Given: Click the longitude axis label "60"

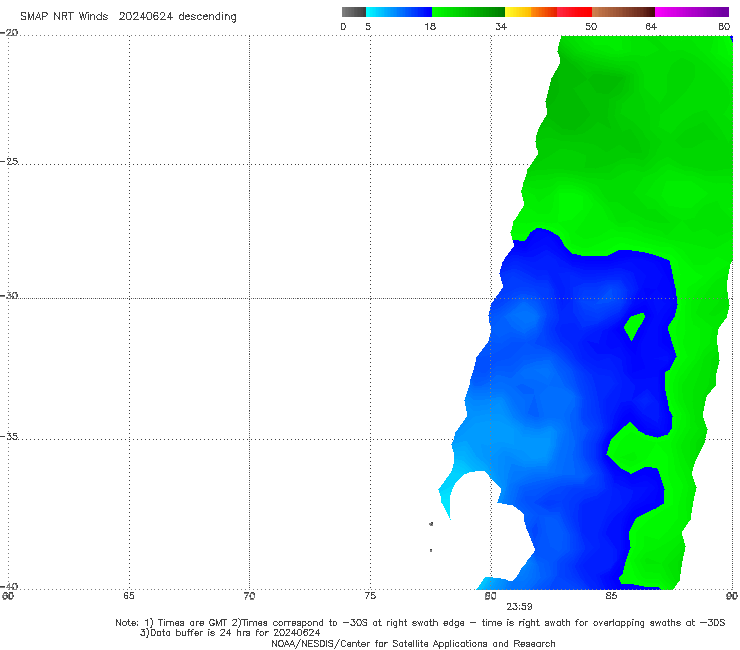Looking at the screenshot, I should (8, 596).
